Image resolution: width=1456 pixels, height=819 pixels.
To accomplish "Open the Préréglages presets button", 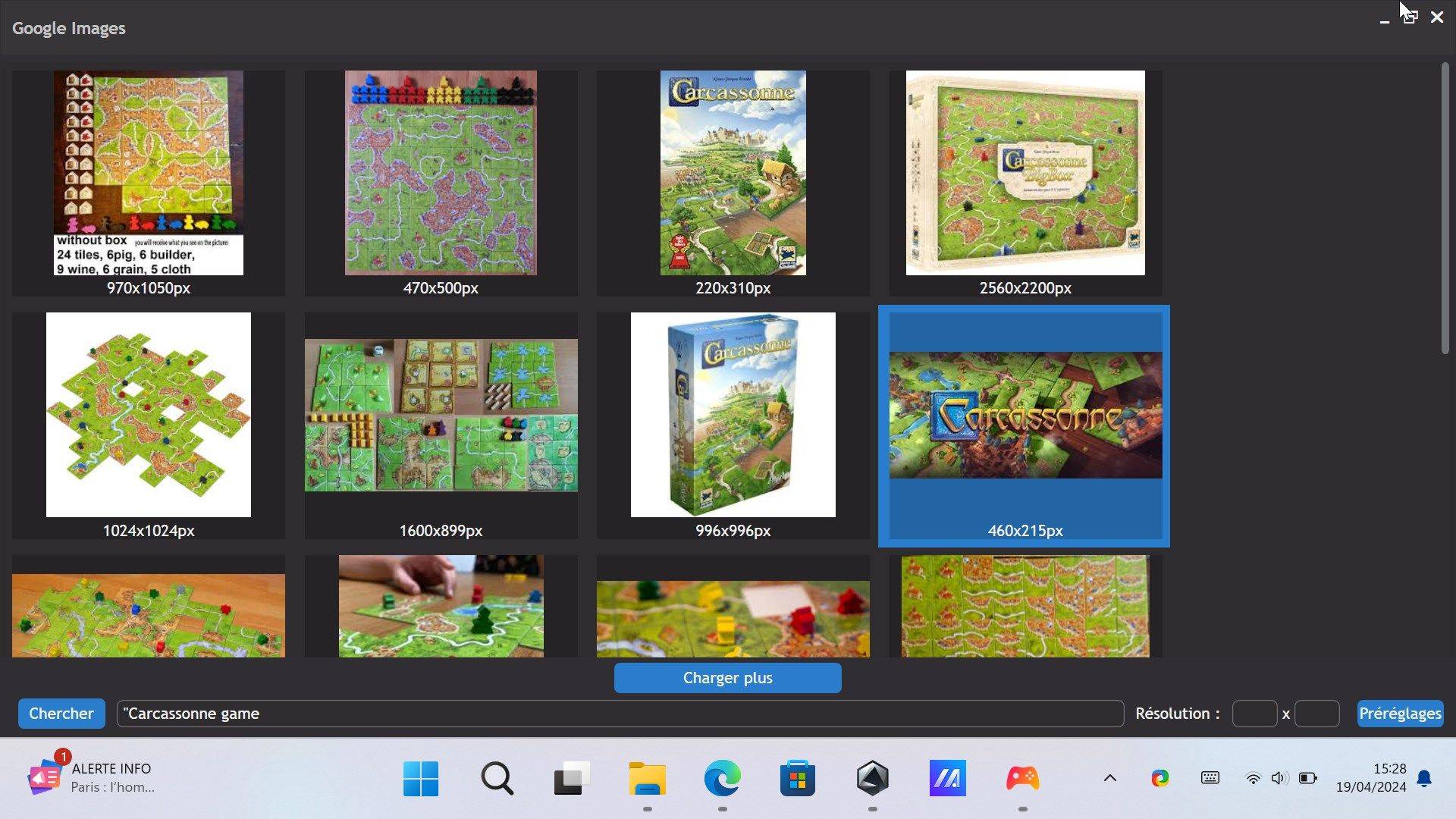I will pos(1400,714).
